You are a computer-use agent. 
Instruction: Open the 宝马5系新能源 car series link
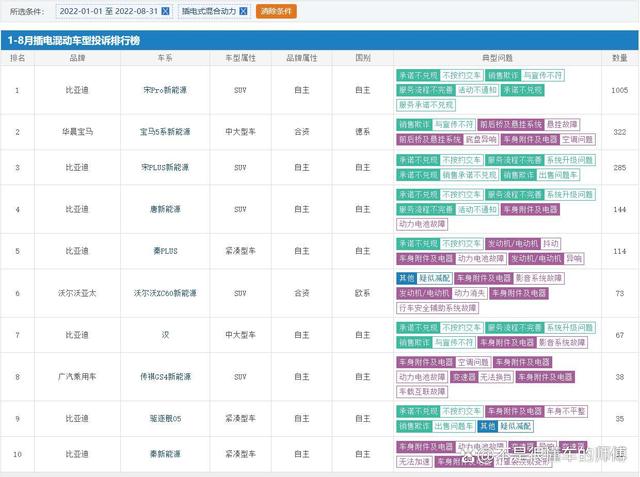[165, 132]
